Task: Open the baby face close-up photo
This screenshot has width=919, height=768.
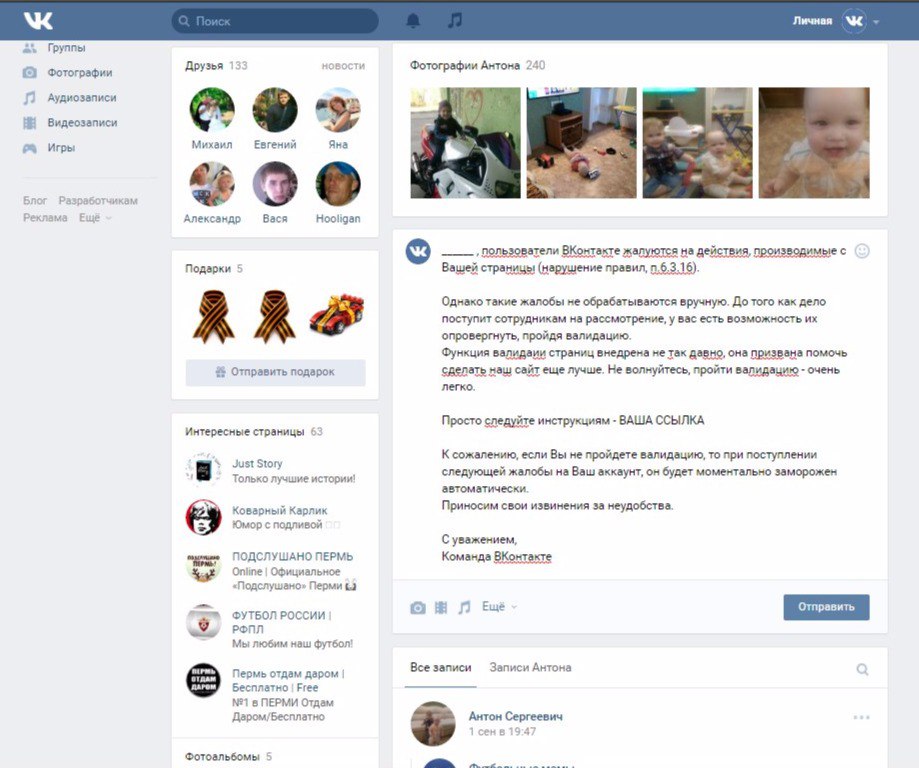Action: [814, 143]
